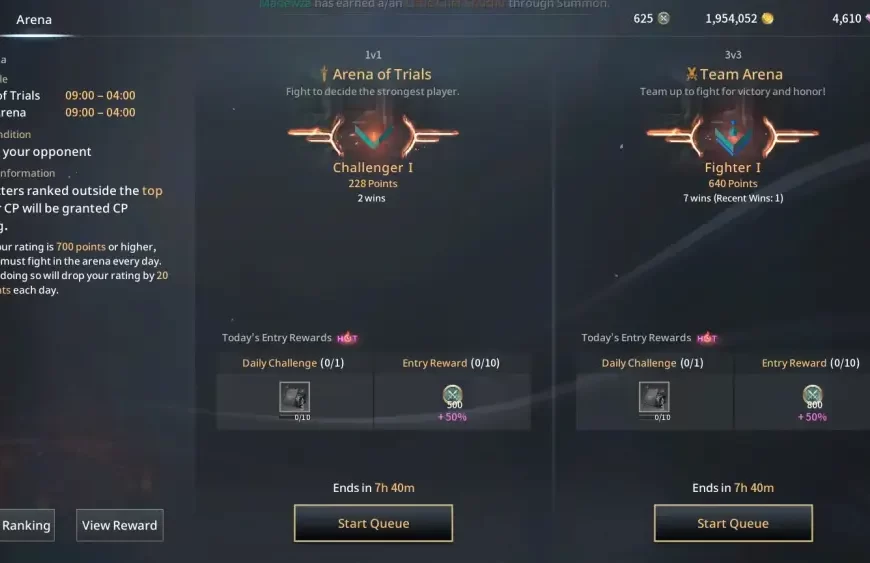Start Queue for Arena of Trials
Viewport: 870px width, 563px height.
(373, 523)
